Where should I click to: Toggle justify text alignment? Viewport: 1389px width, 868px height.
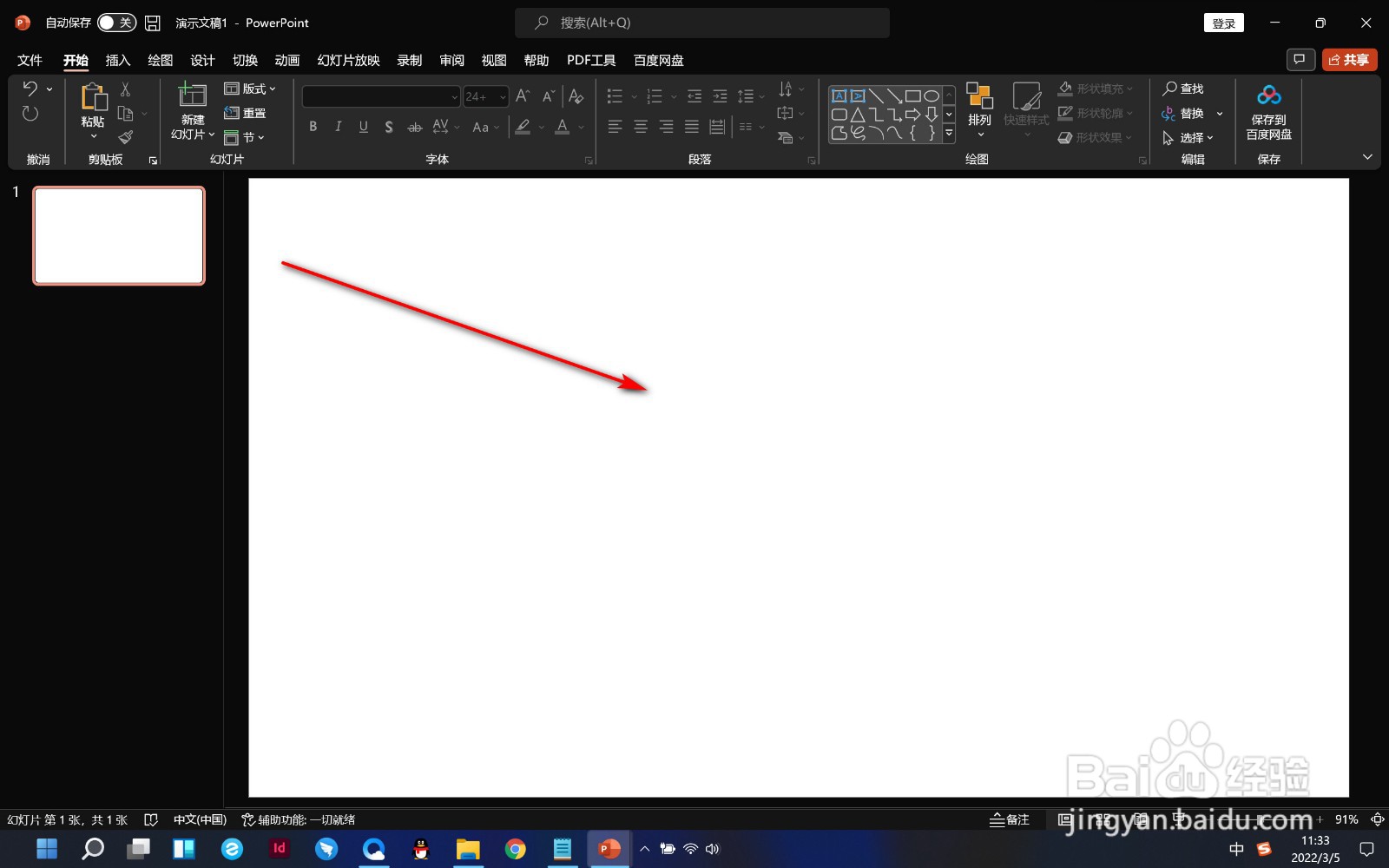tap(692, 127)
